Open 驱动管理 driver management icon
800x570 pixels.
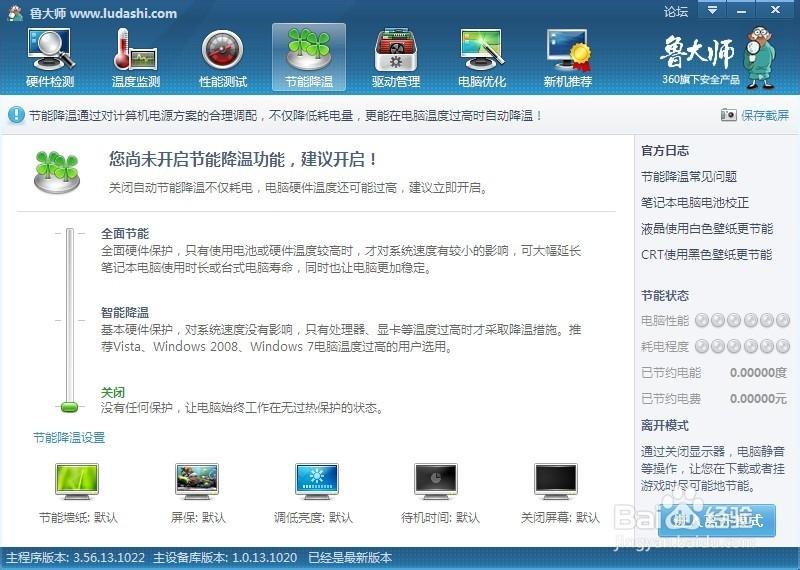tap(395, 49)
